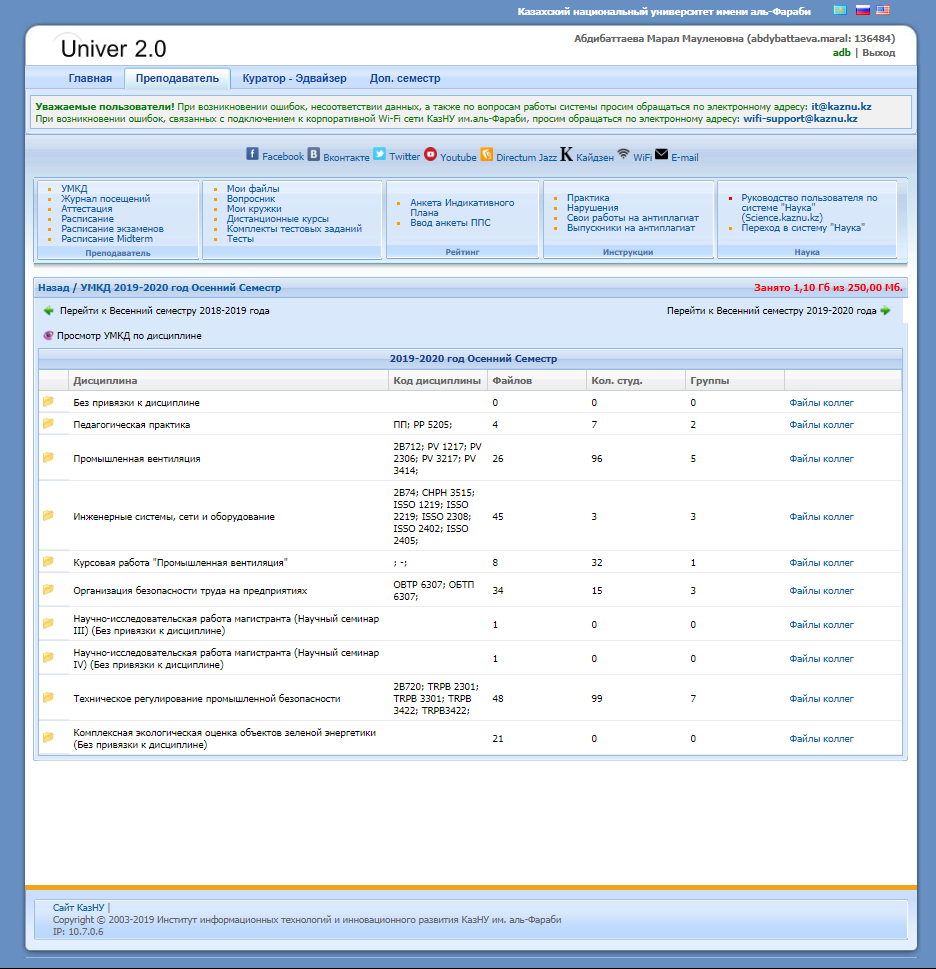Open Переход в систему "Наука" link
This screenshot has width=936, height=969.
click(x=803, y=227)
